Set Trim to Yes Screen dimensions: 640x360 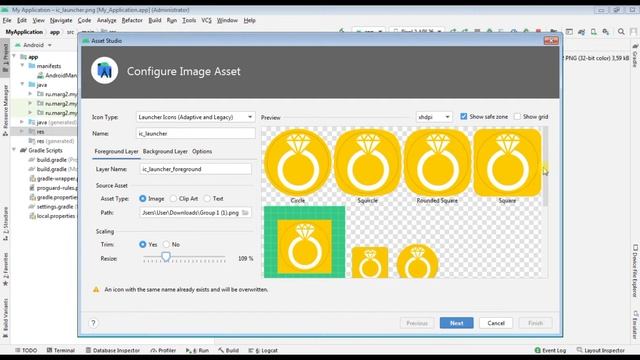click(x=142, y=244)
